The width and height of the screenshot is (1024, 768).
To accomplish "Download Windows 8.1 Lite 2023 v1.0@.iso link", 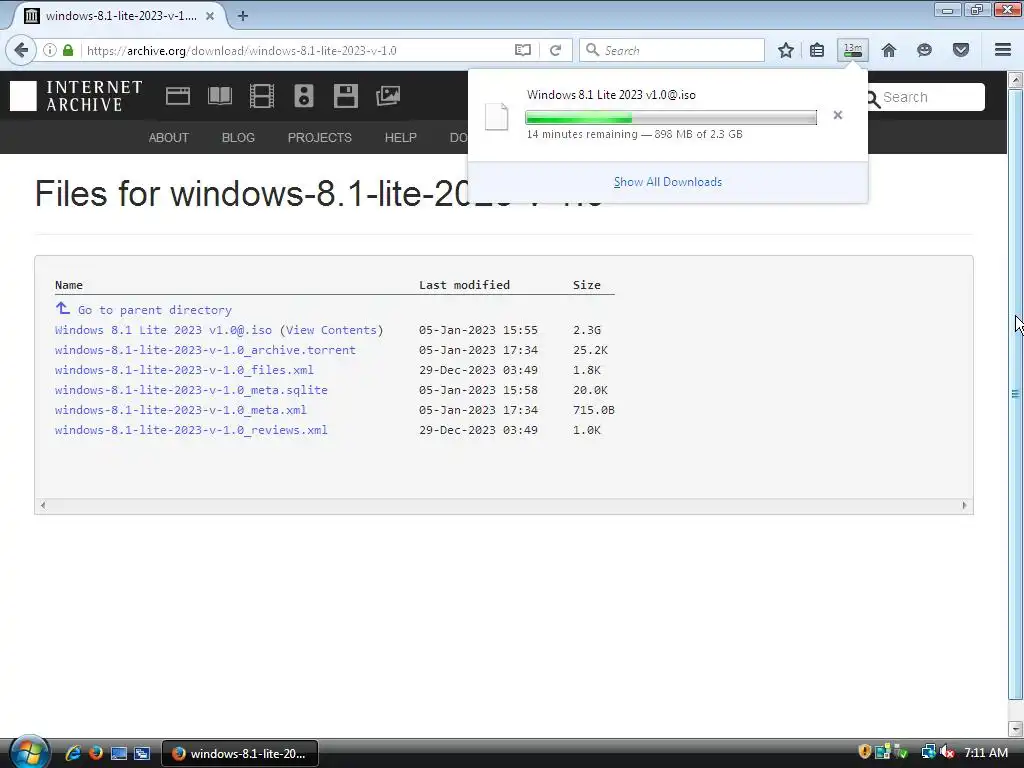I will (163, 330).
